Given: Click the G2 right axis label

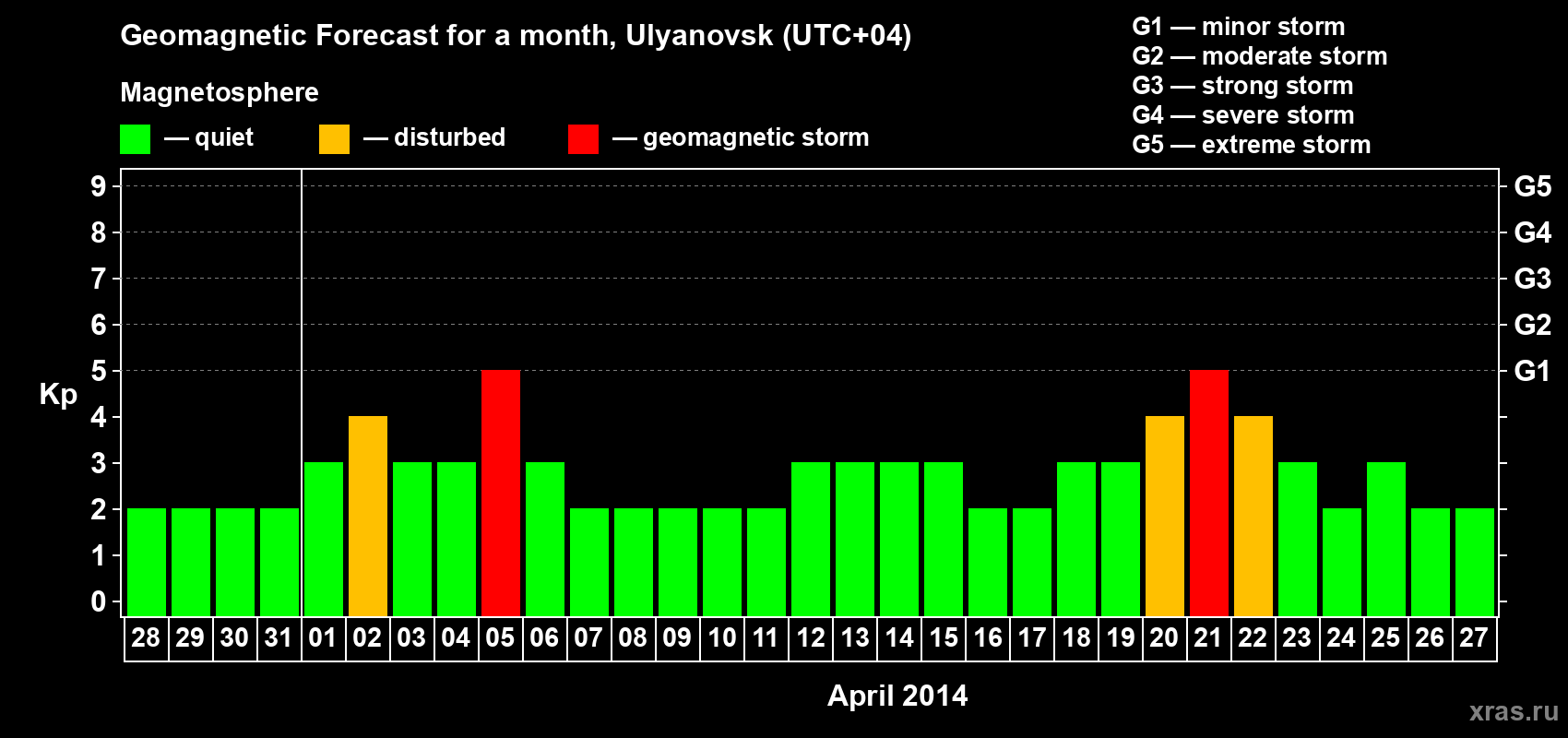Looking at the screenshot, I should tap(1532, 325).
